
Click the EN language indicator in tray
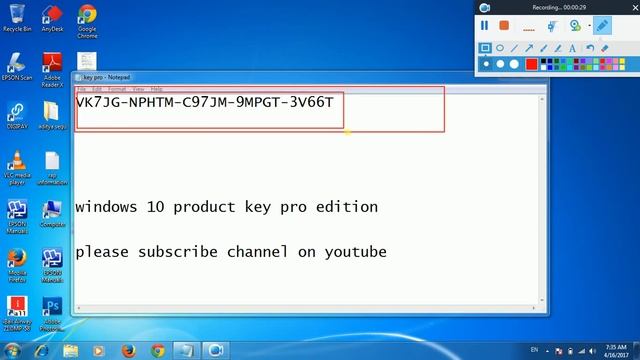tap(534, 350)
